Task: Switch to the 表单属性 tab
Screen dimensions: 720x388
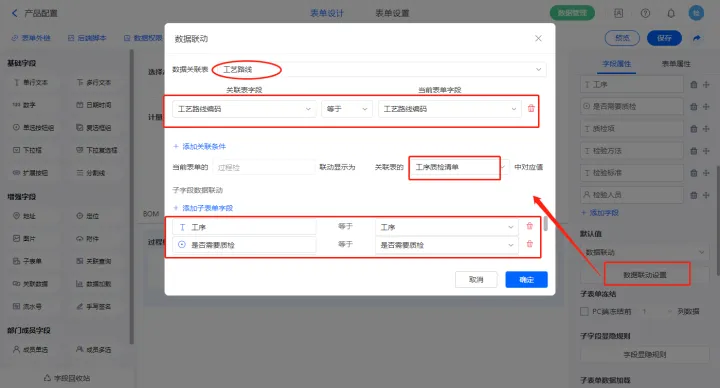Action: 676,63
